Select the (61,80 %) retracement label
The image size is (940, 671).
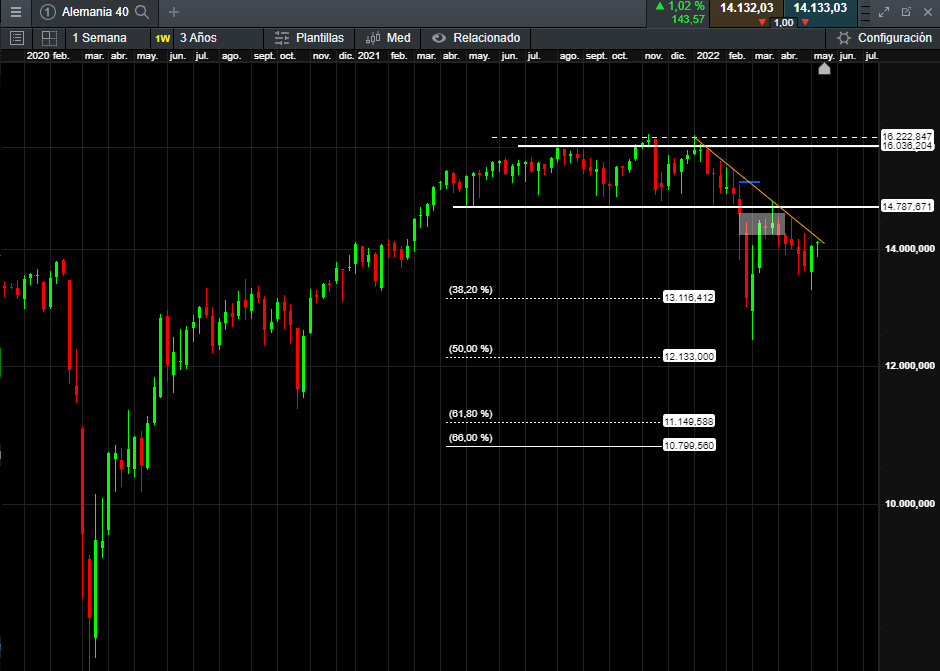click(x=471, y=414)
